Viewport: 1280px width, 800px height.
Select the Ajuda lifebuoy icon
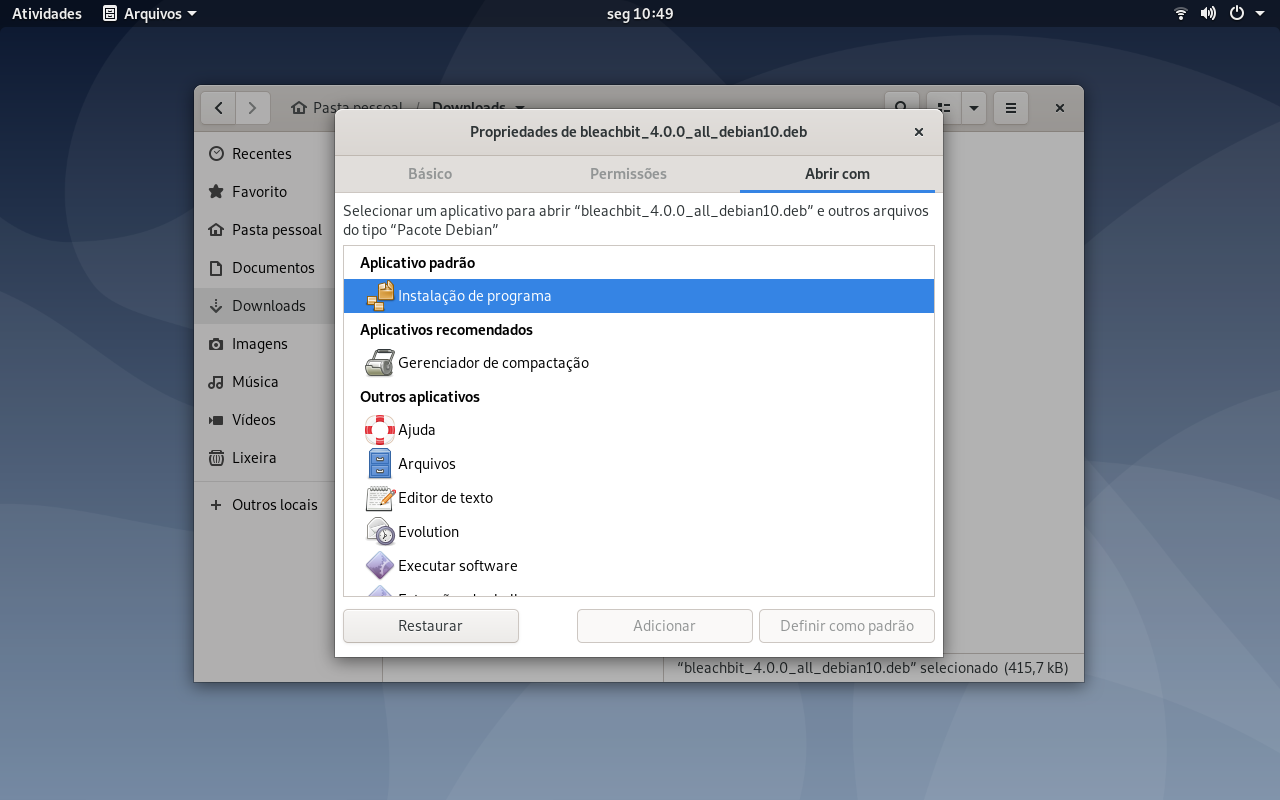click(x=380, y=430)
